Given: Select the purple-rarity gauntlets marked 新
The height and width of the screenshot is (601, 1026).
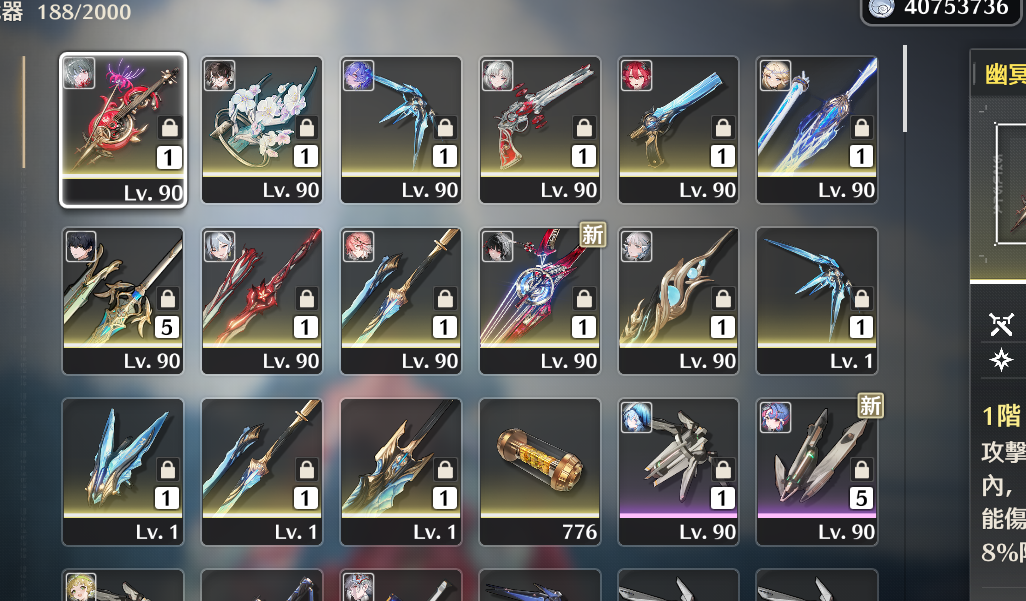Looking at the screenshot, I should click(x=817, y=471).
